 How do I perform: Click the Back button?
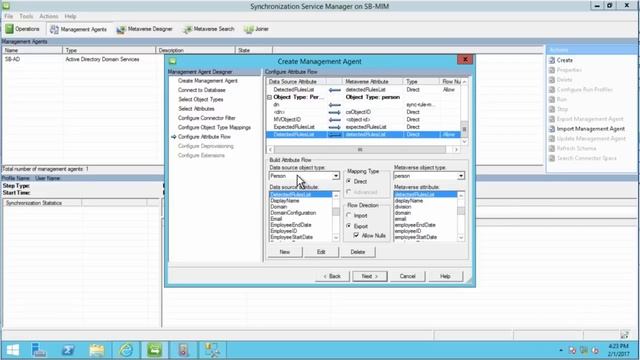[x=332, y=276]
